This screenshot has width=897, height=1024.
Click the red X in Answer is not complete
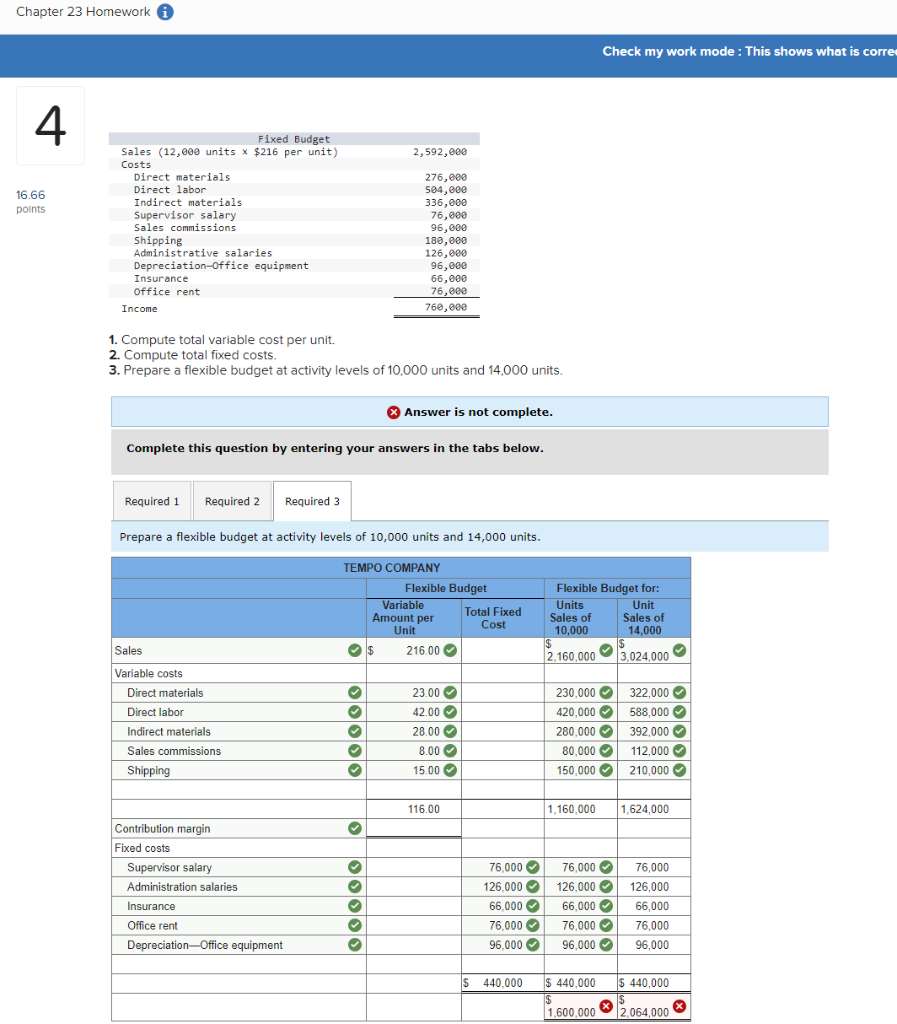pyautogui.click(x=393, y=412)
